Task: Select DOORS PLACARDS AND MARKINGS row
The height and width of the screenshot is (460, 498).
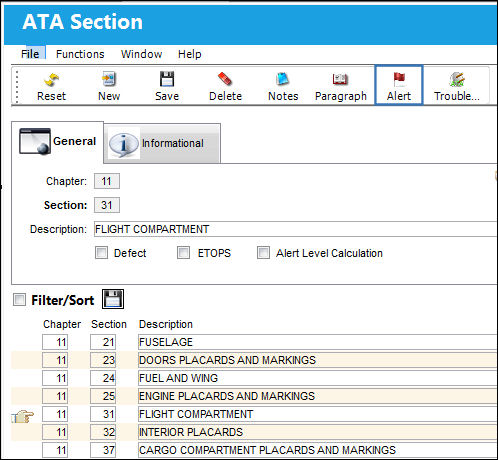Action: coord(318,360)
